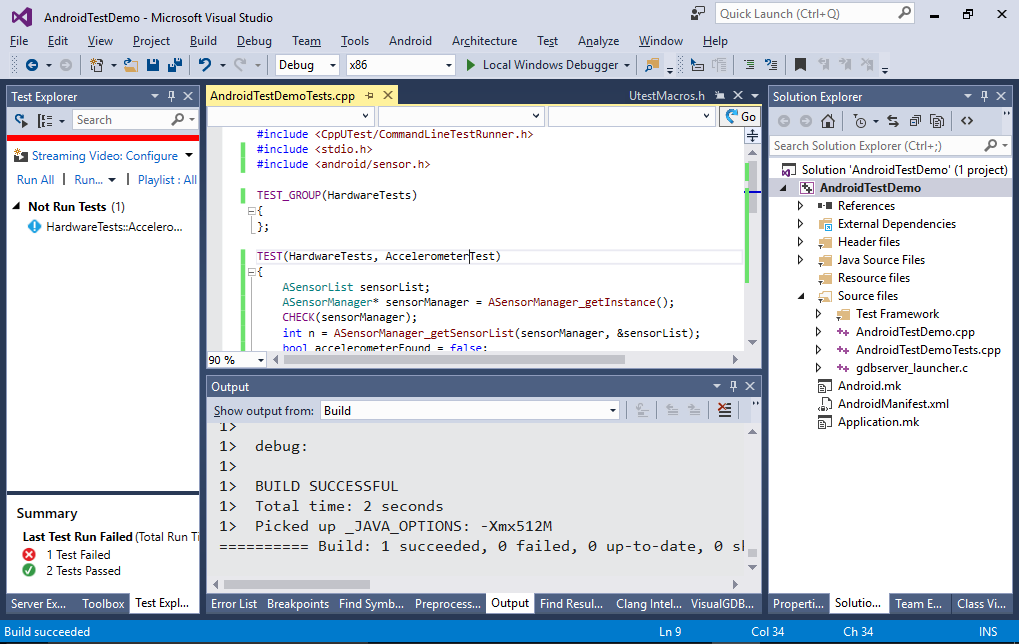Viewport: 1019px width, 644px height.
Task: Click the Home icon in Solution Explorer
Action: click(x=828, y=121)
